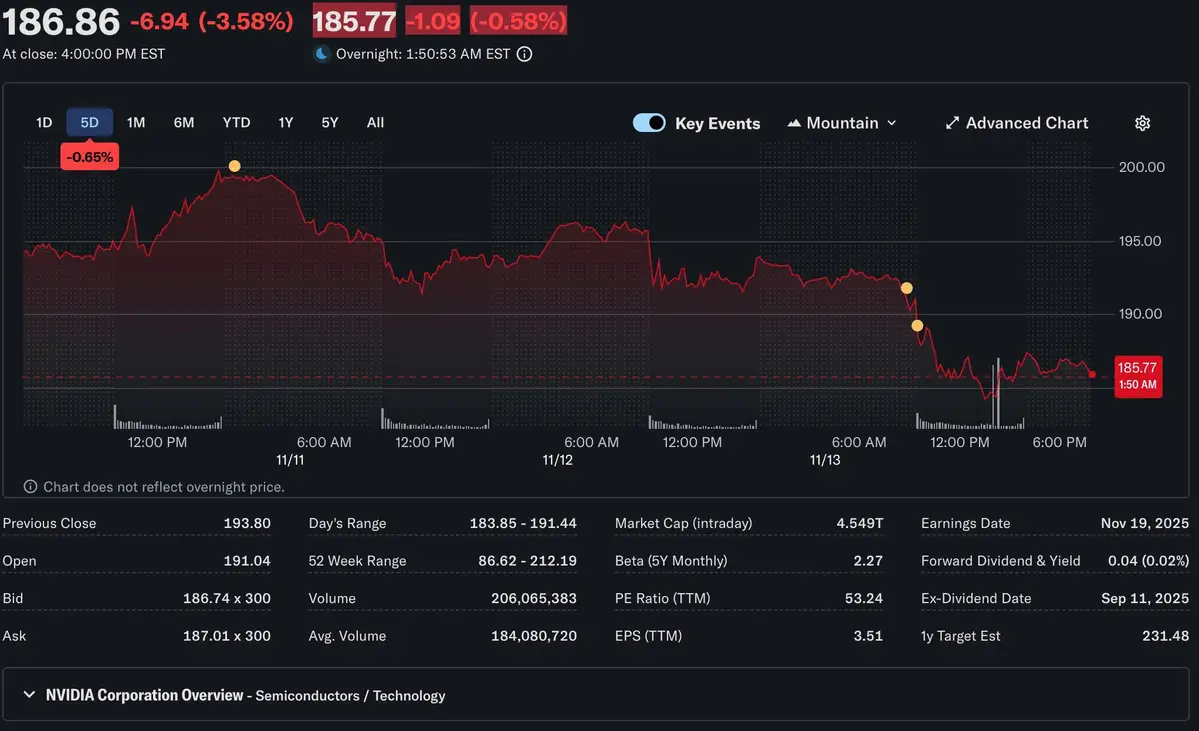This screenshot has width=1199, height=731.
Task: Click the expand arrows icon for Advanced Chart
Action: (952, 123)
